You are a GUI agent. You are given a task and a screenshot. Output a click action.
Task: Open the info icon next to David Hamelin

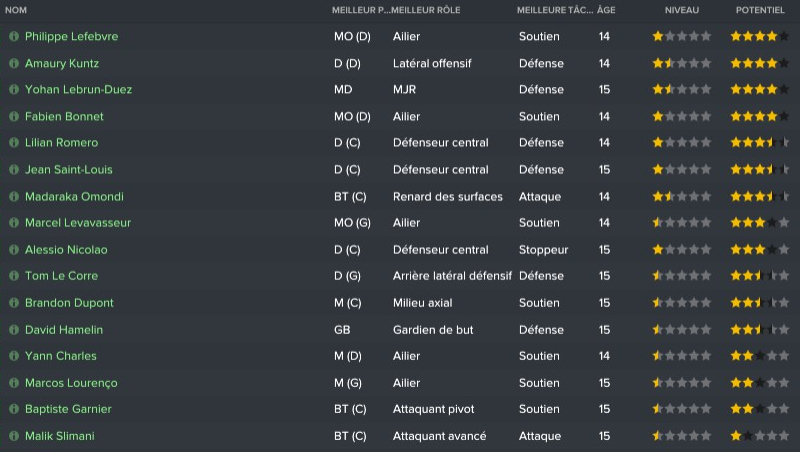tap(14, 330)
